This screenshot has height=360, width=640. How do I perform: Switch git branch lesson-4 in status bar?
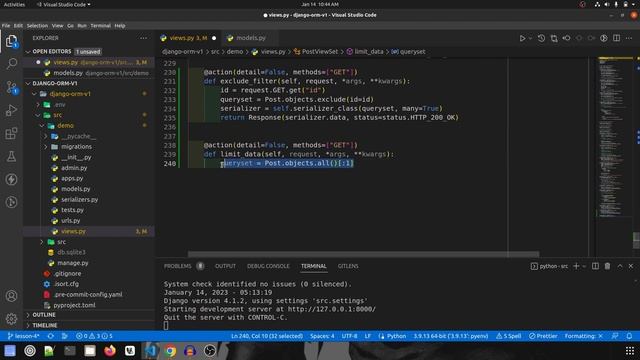click(x=24, y=336)
